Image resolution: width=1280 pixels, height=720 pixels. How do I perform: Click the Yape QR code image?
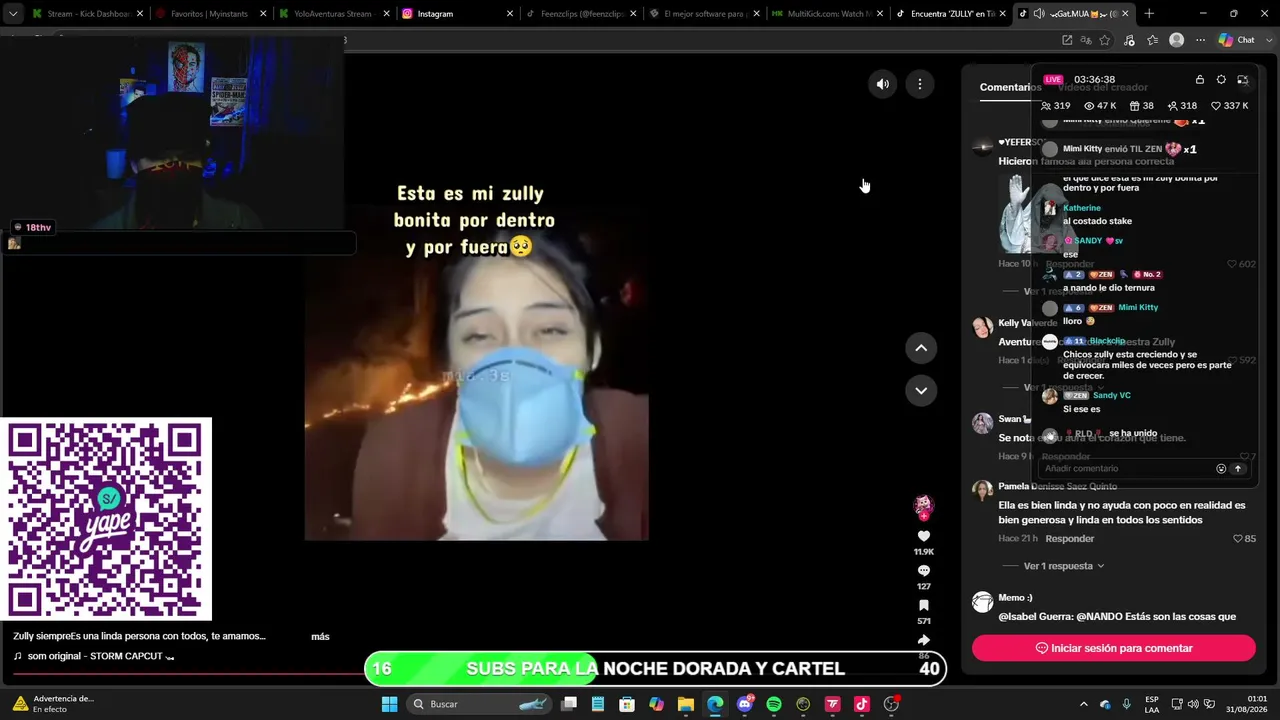[x=106, y=519]
